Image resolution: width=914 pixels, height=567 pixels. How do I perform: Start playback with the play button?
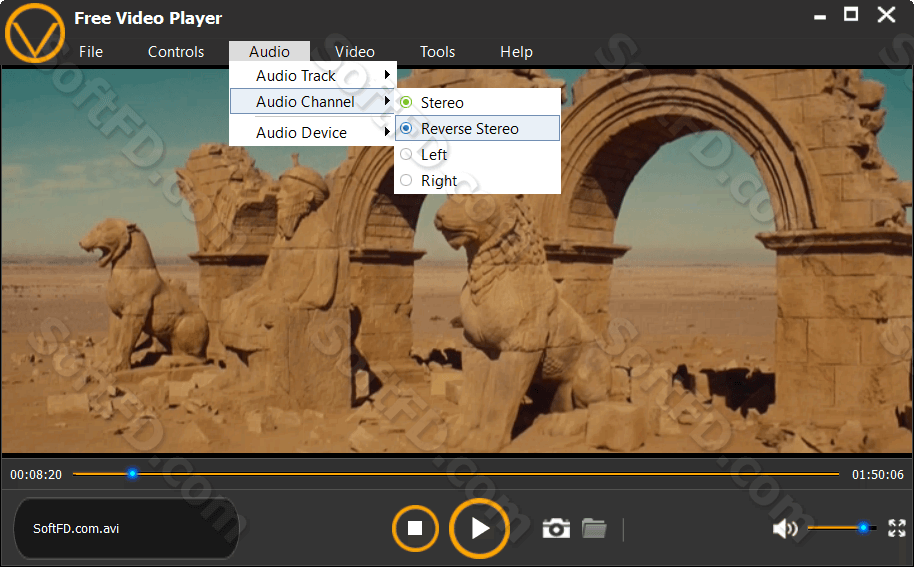click(x=479, y=529)
